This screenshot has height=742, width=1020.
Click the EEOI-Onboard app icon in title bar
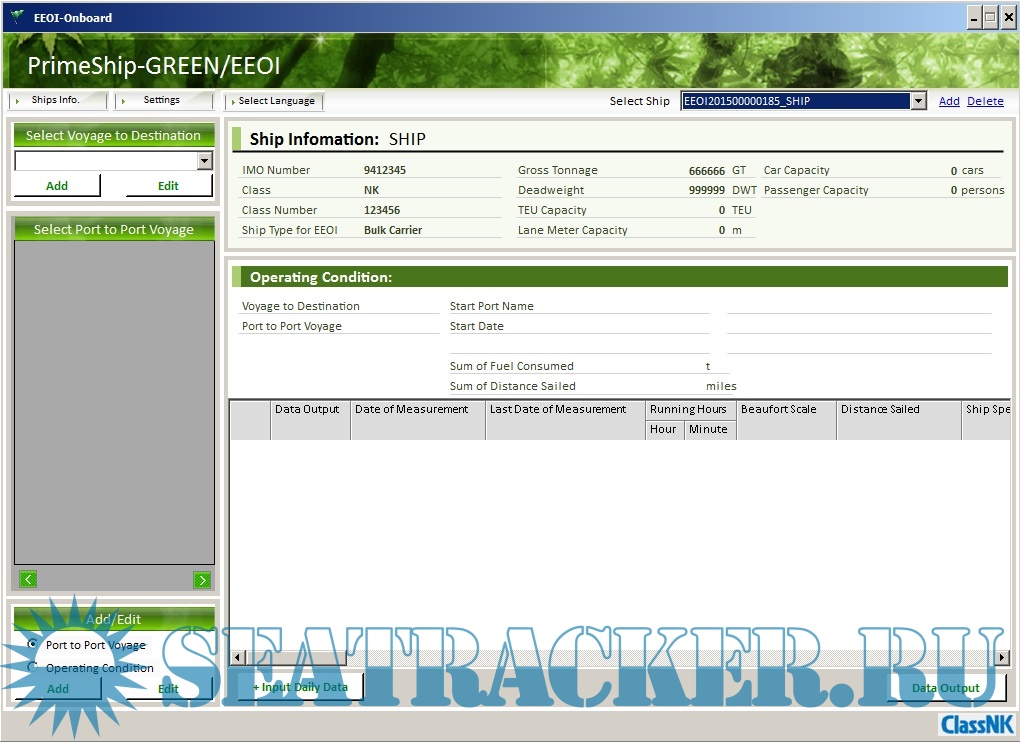[x=17, y=17]
